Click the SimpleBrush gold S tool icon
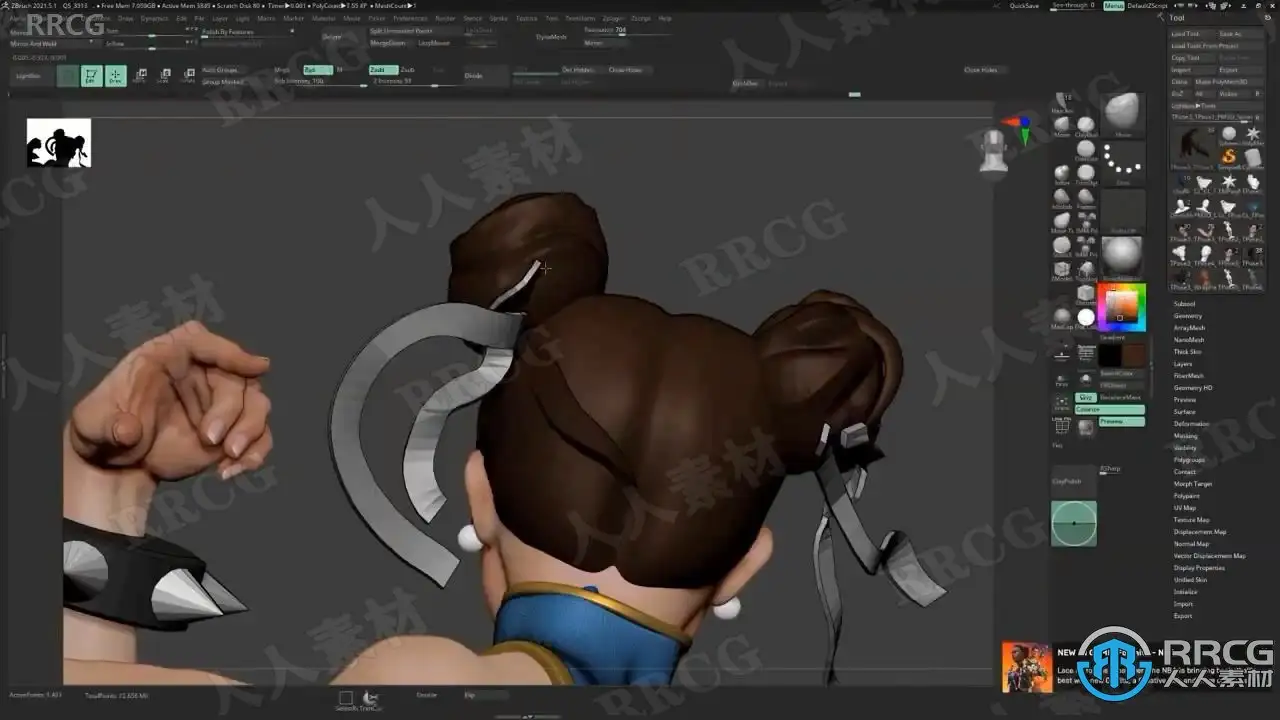The image size is (1280, 720). coord(1229,155)
